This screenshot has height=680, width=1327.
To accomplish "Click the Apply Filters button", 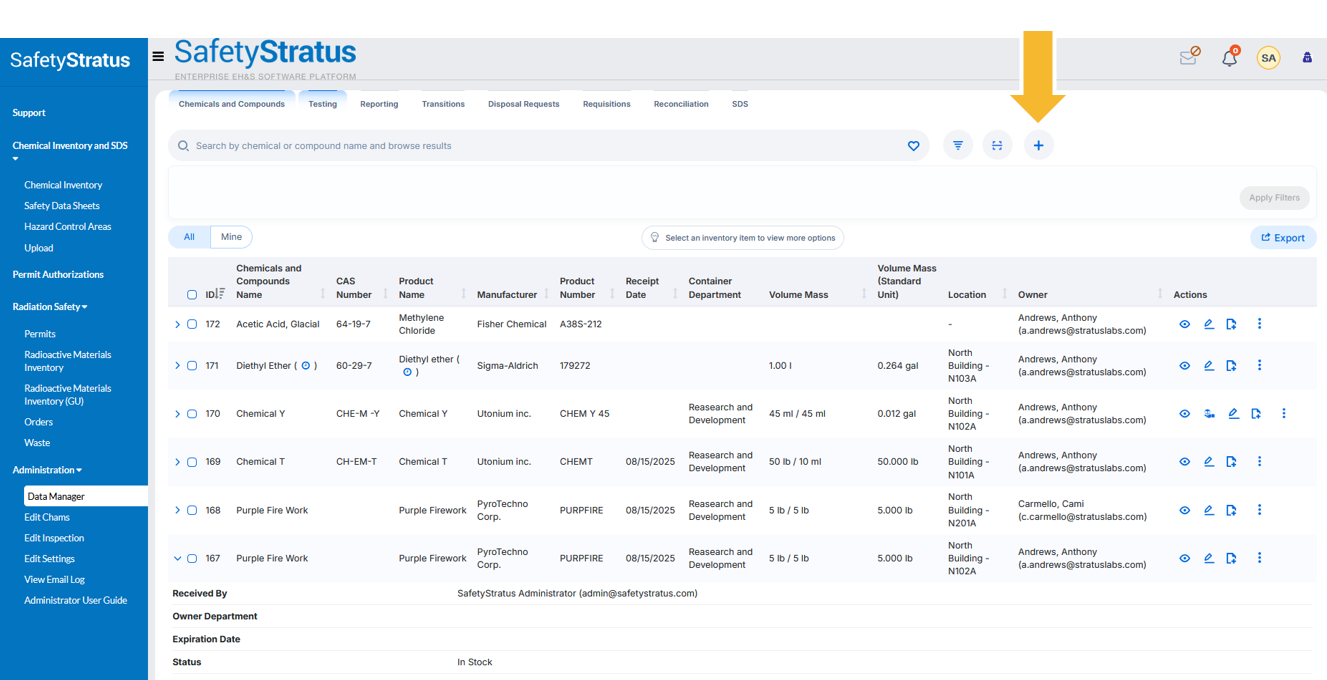I will [1274, 198].
